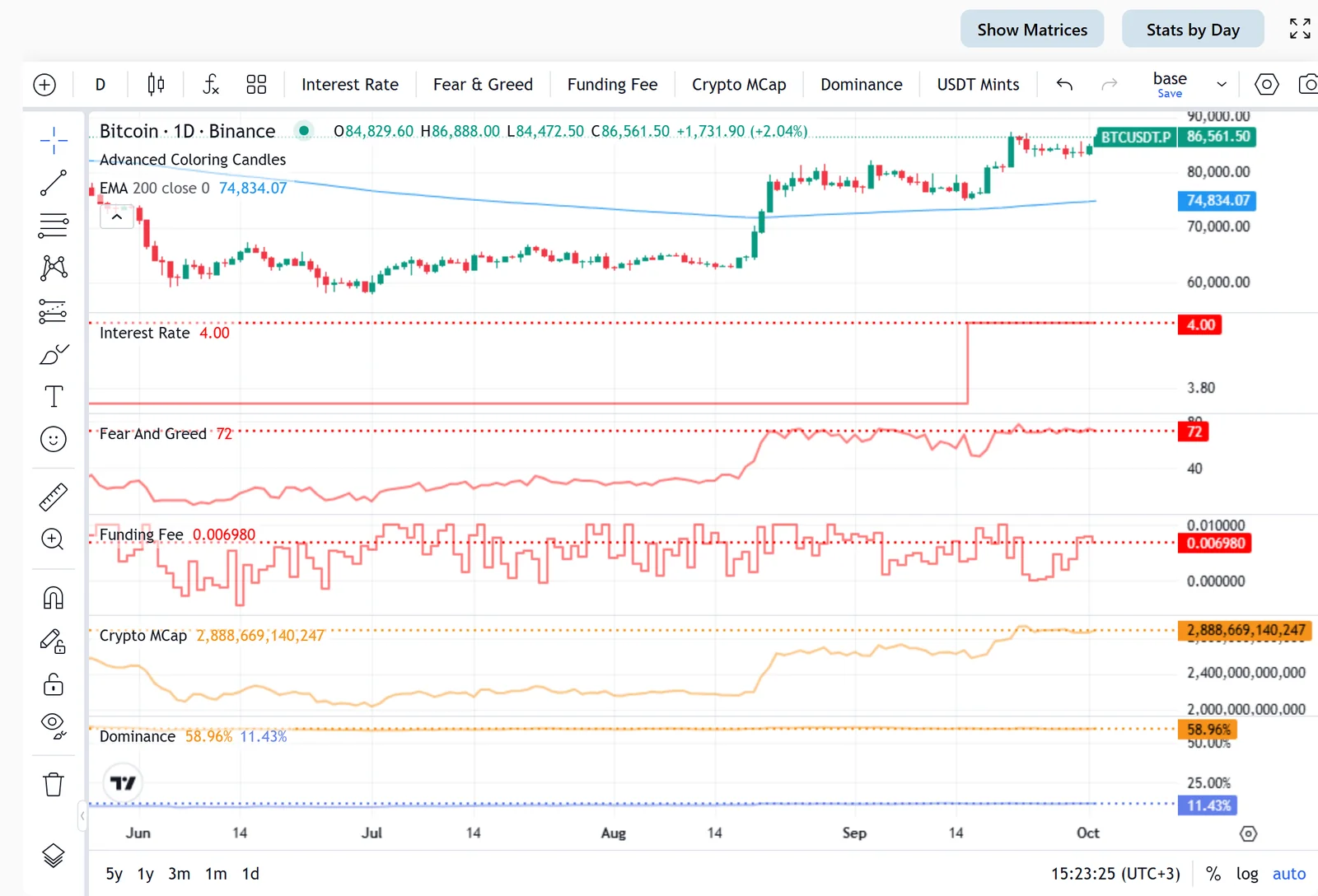Activate the zoom in tool
This screenshot has height=896, width=1318.
(54, 539)
